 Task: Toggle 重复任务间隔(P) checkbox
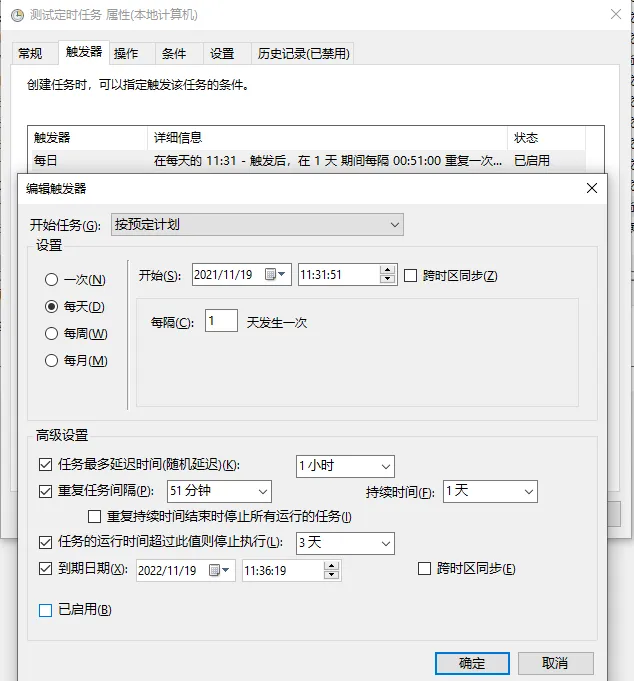click(x=46, y=491)
